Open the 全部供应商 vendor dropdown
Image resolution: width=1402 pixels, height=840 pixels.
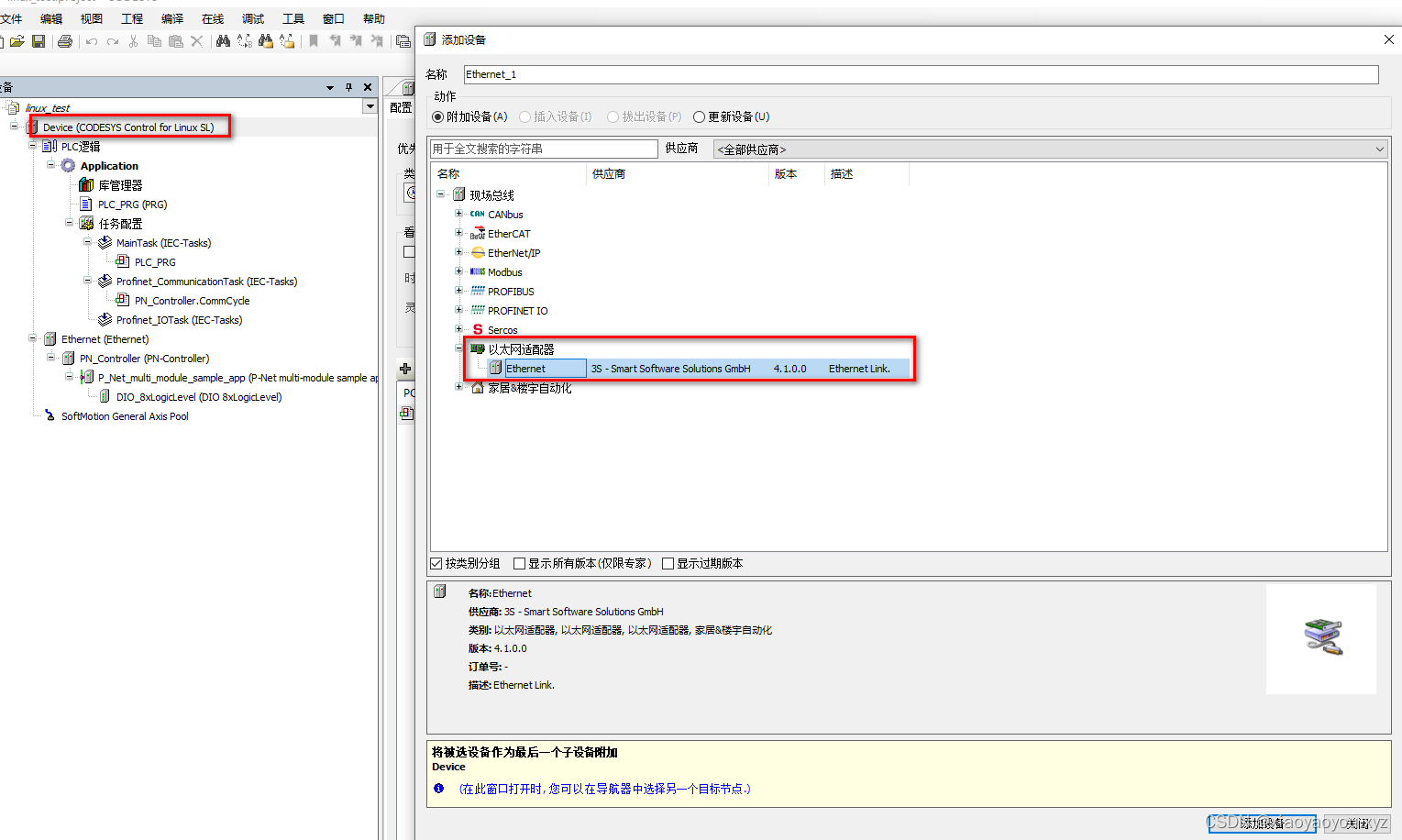[1050, 149]
